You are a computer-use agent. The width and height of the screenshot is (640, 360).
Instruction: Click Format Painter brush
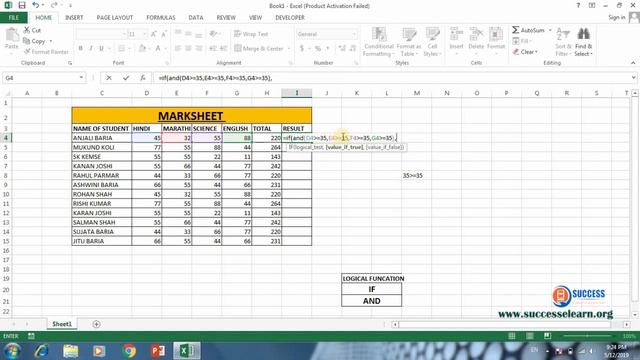pyautogui.click(x=27, y=52)
